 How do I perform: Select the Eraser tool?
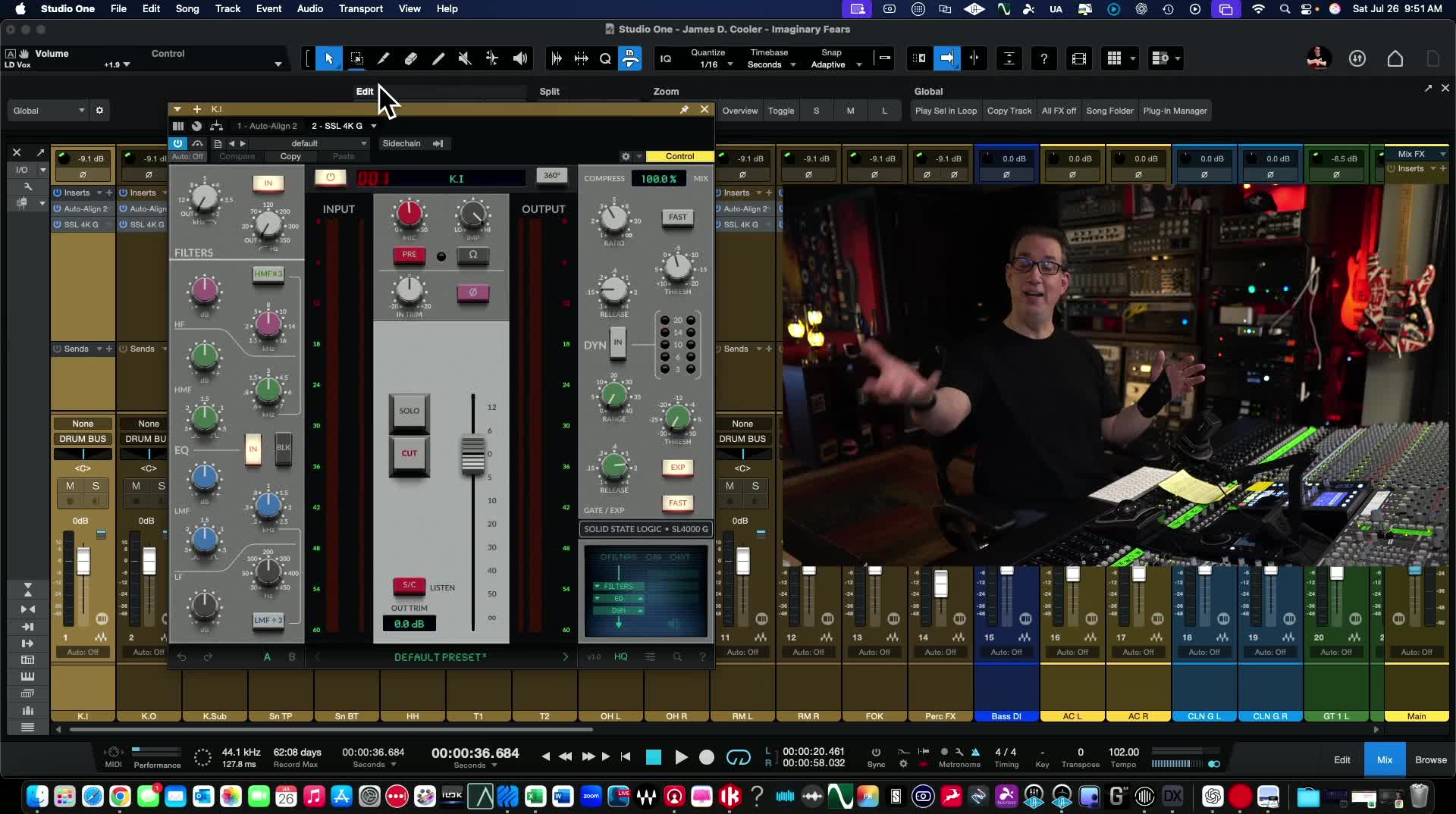pos(411,58)
